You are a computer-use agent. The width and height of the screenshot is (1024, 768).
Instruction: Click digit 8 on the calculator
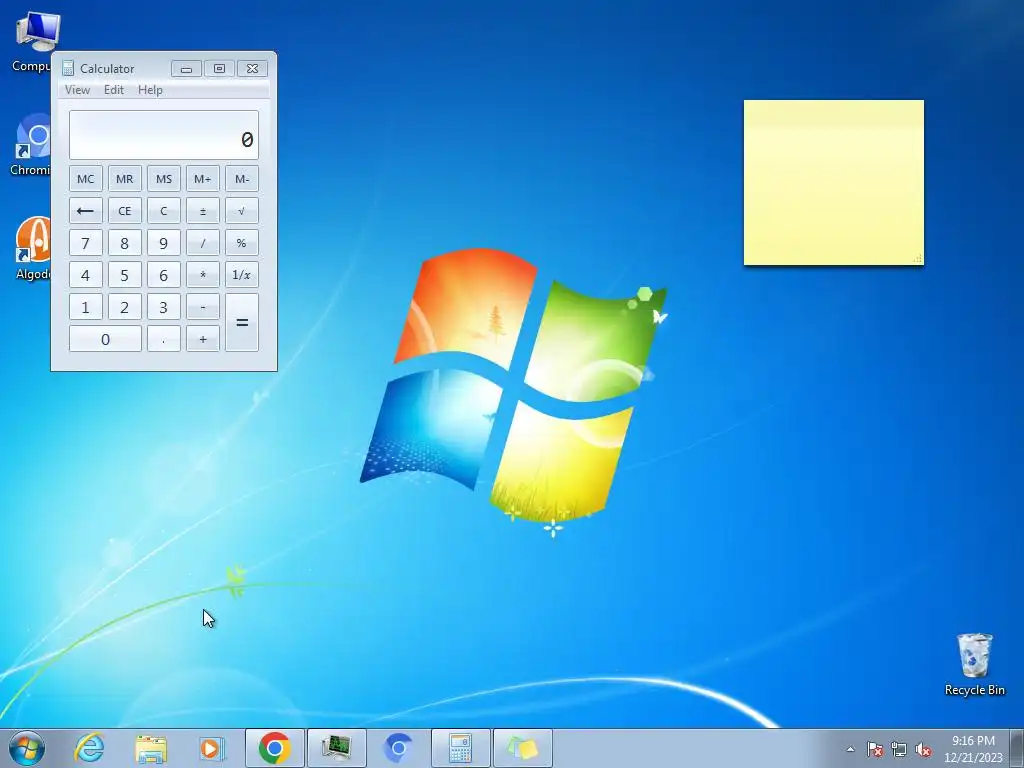[125, 243]
